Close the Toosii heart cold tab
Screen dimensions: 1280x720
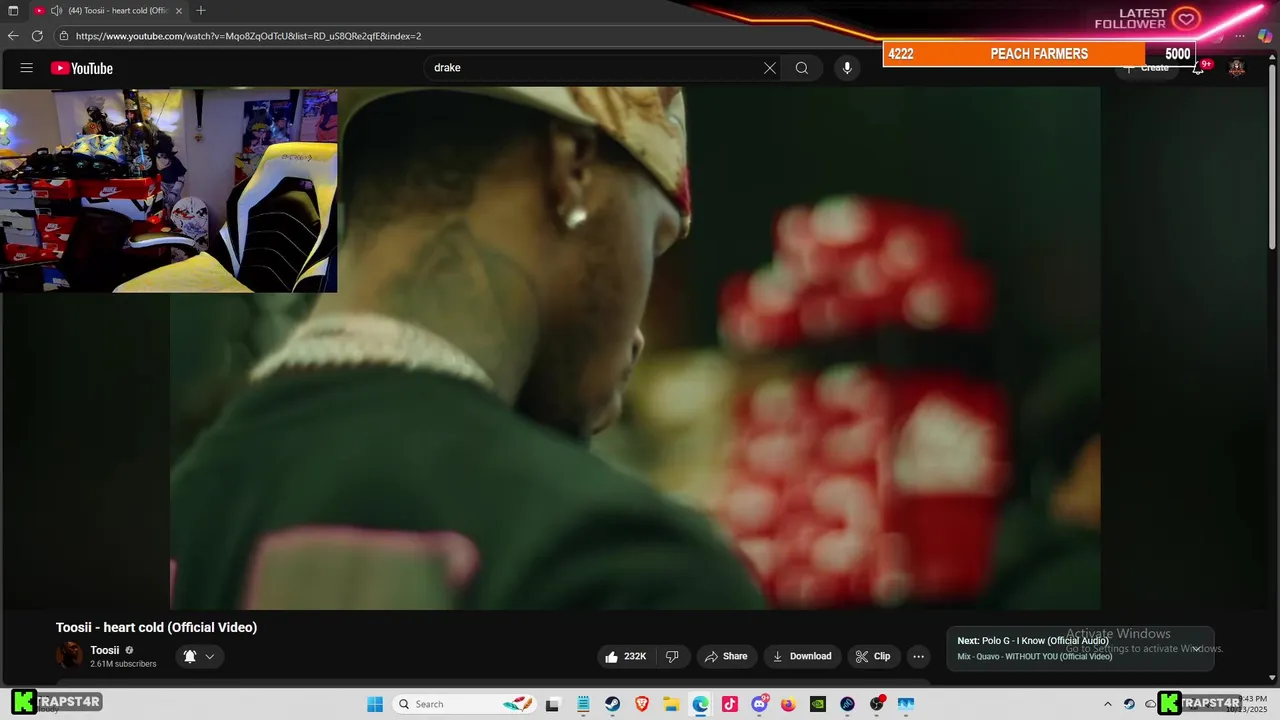pos(177,10)
